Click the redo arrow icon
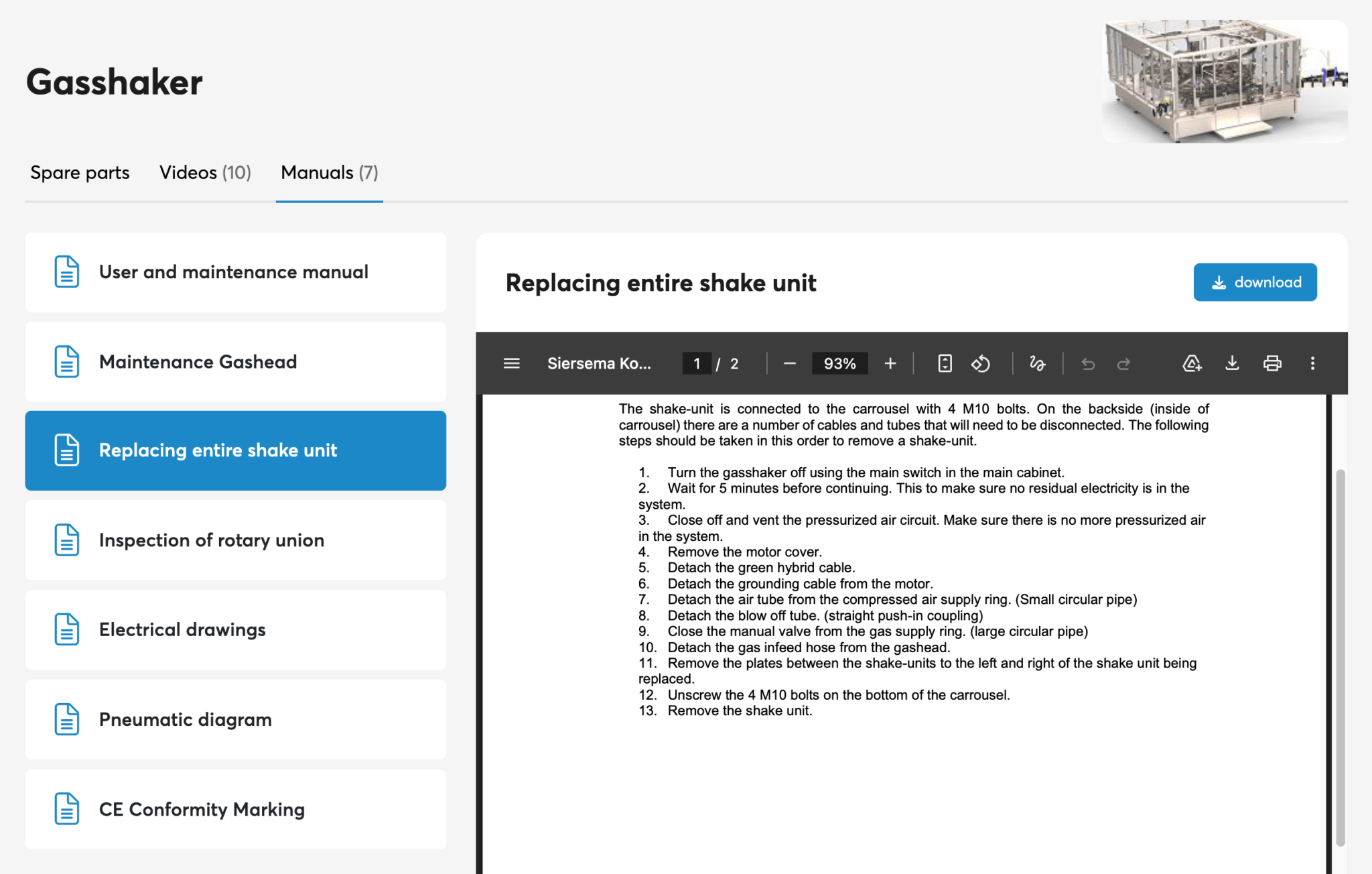1372x874 pixels. [1124, 363]
